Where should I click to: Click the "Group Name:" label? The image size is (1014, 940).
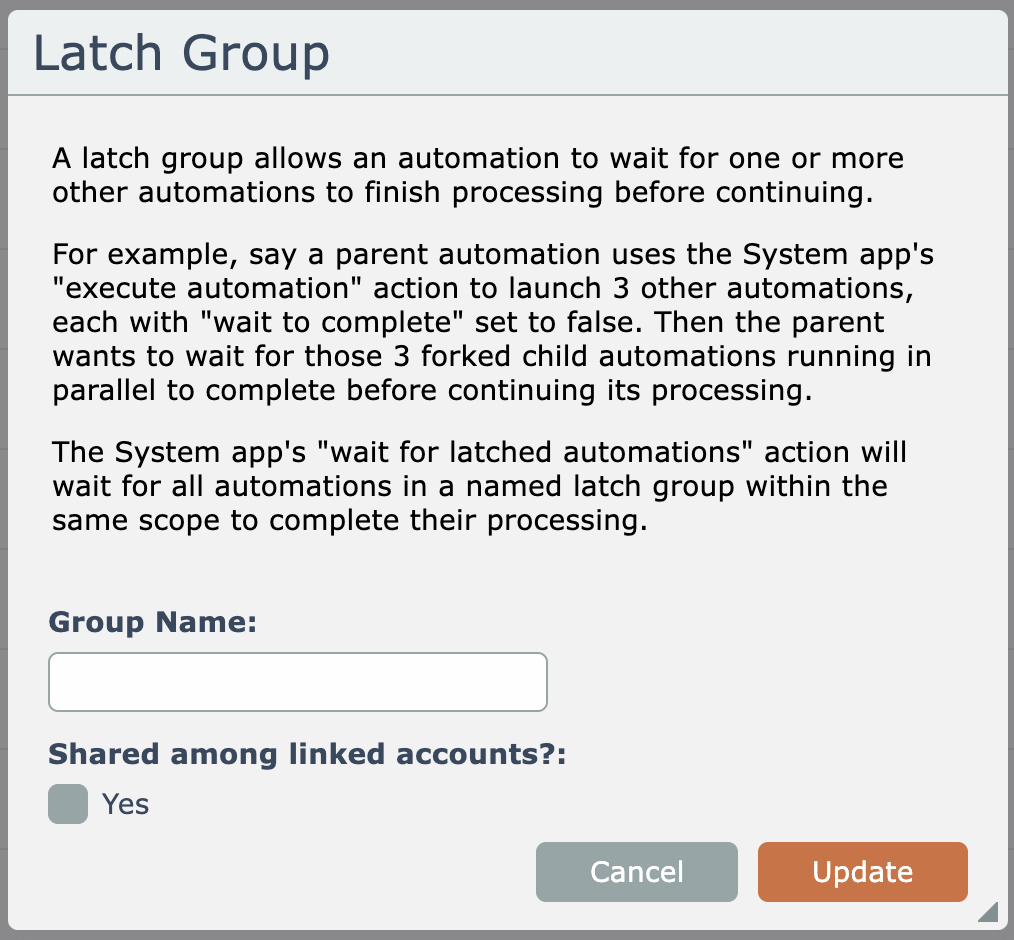tap(153, 622)
